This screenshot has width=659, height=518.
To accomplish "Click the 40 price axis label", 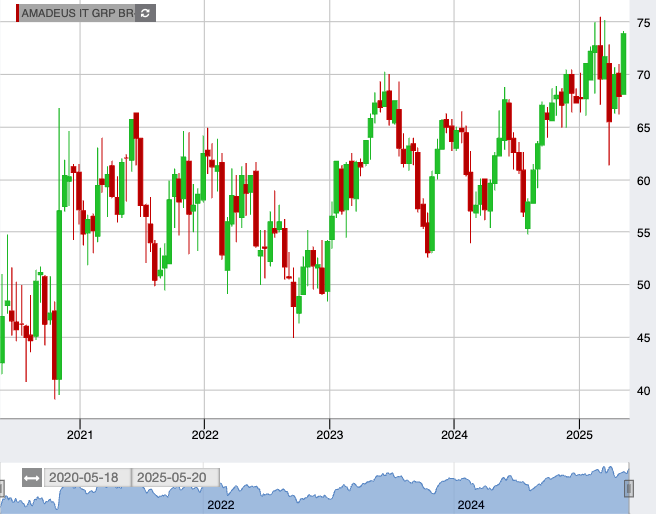I will (643, 391).
